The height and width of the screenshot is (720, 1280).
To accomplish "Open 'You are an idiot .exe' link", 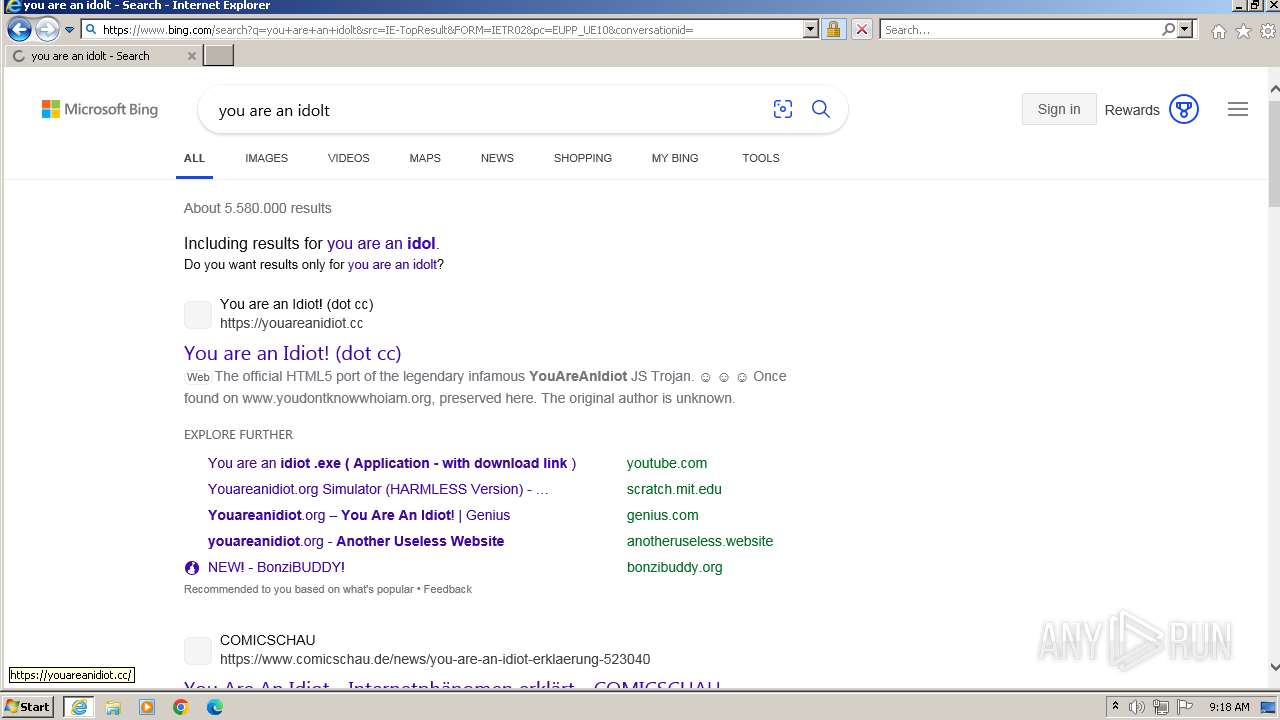I will pyautogui.click(x=392, y=463).
